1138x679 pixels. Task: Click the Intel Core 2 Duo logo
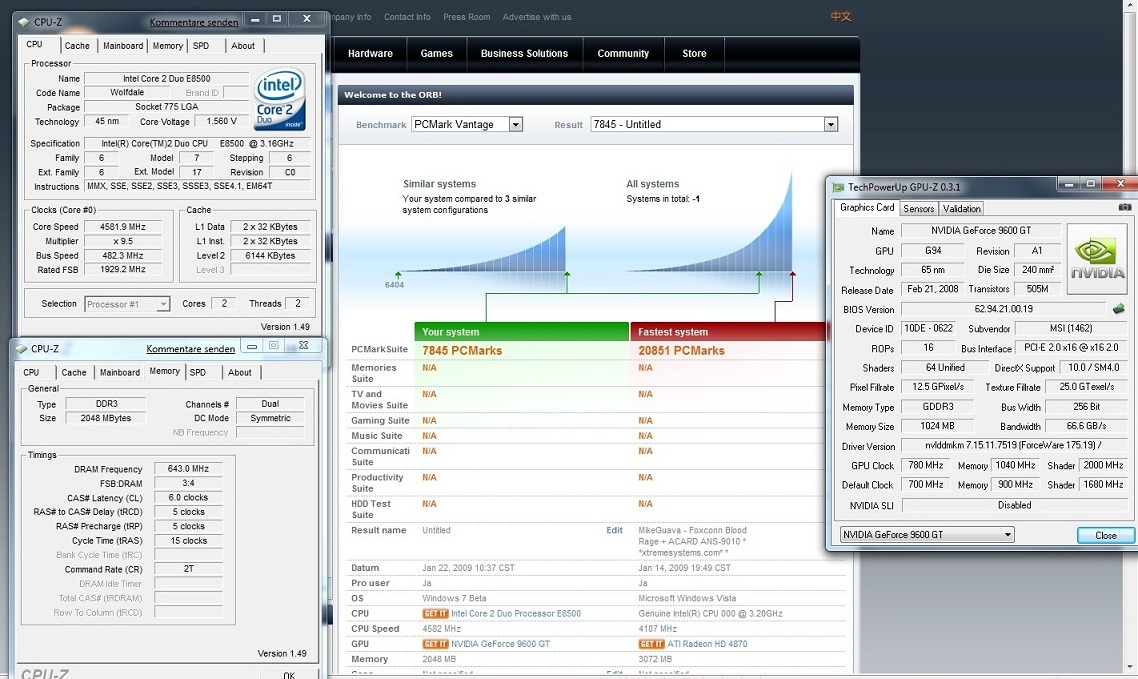pyautogui.click(x=280, y=99)
